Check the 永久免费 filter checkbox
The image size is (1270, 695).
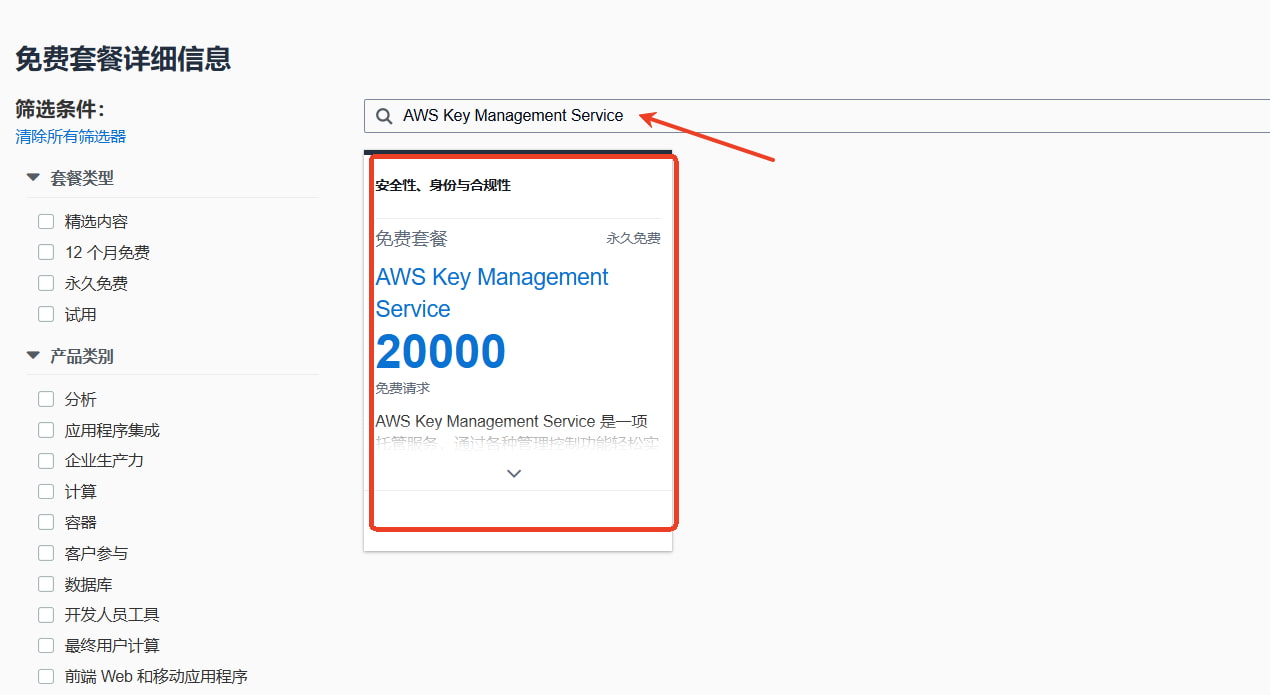(x=45, y=283)
